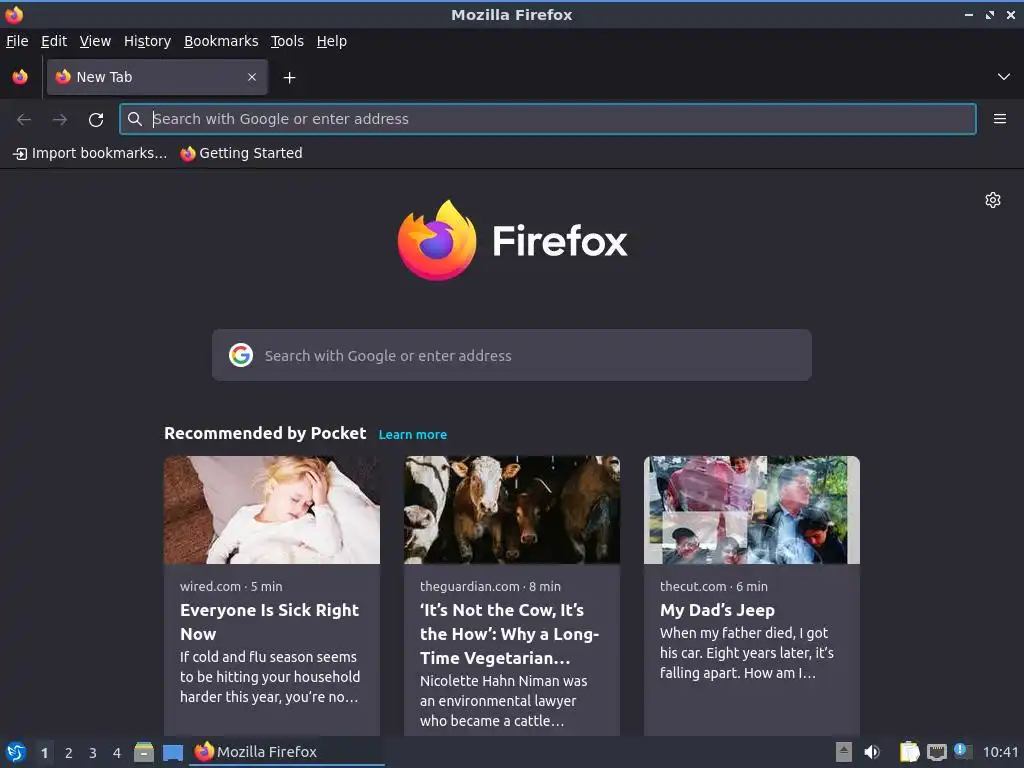Switch to workspace 3 in taskbar
The height and width of the screenshot is (768, 1024).
coord(93,753)
